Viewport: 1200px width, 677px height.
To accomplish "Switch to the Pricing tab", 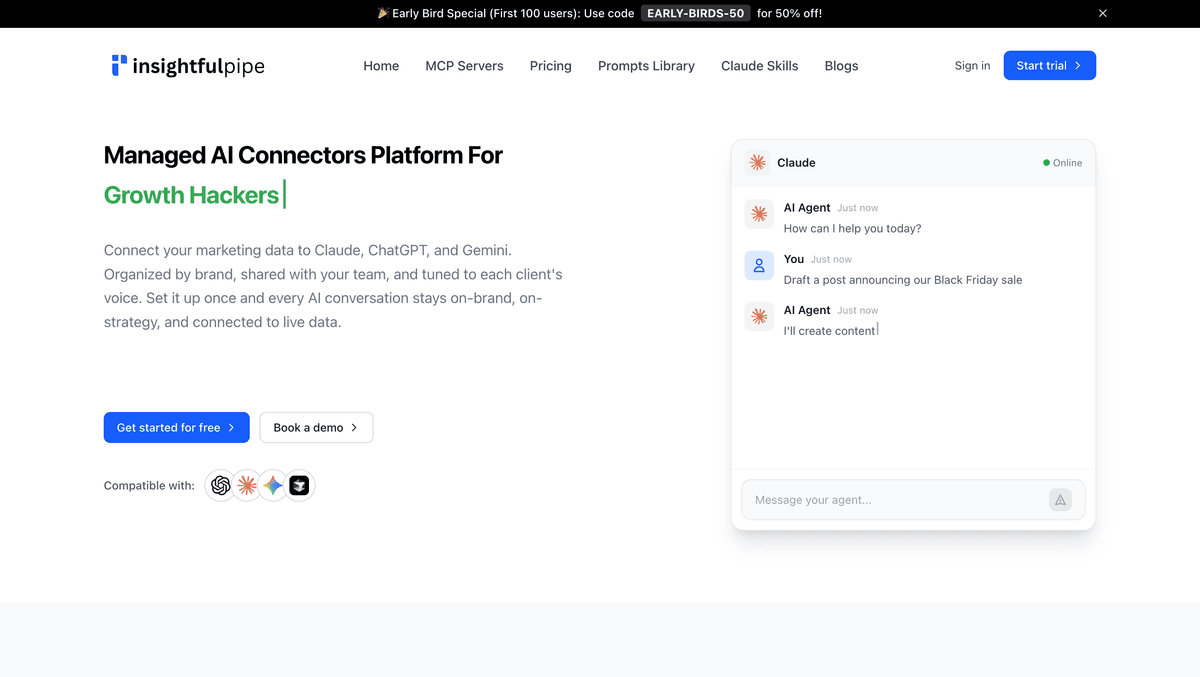I will click(x=550, y=65).
